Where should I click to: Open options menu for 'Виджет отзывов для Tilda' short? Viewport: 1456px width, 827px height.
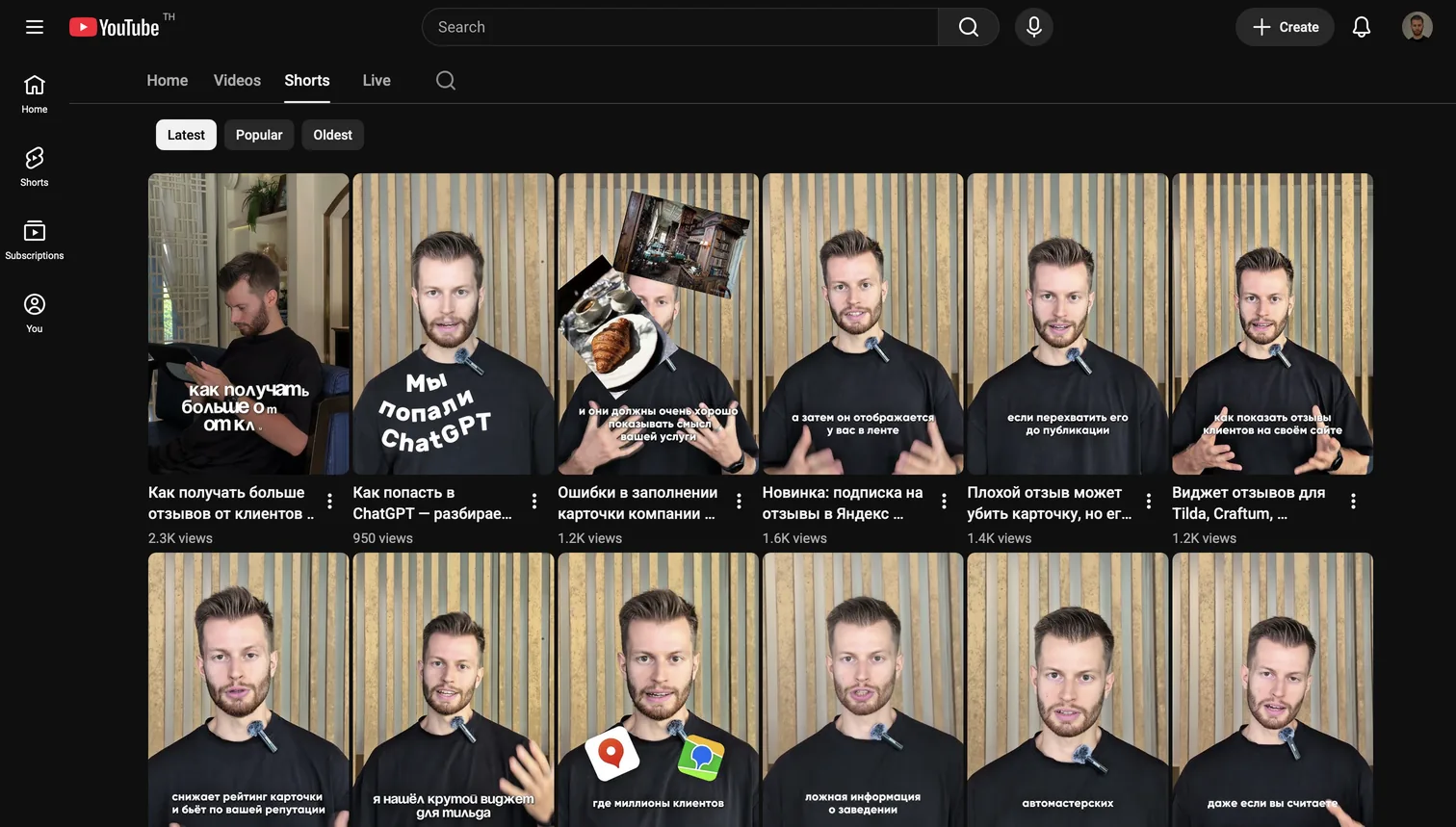click(1354, 502)
